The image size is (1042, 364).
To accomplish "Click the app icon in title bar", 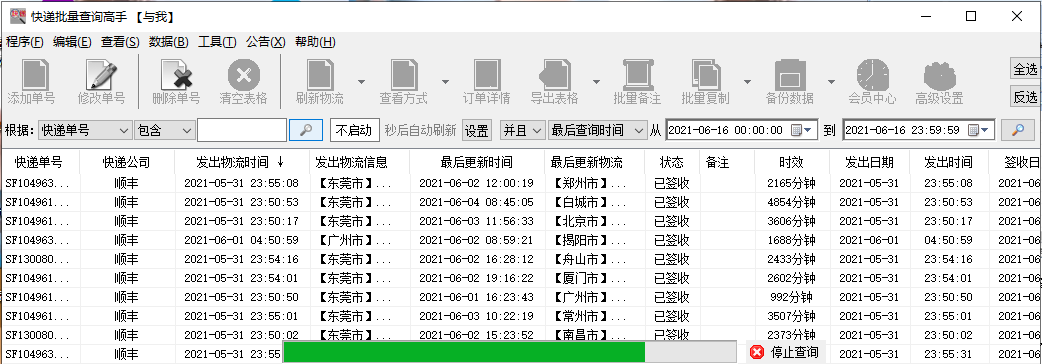I will (x=18, y=16).
